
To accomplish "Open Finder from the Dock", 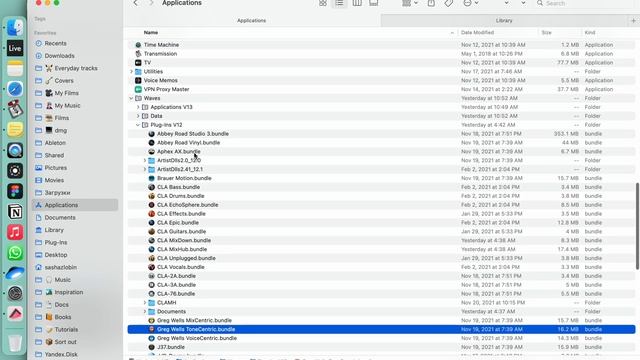I will click(x=15, y=28).
